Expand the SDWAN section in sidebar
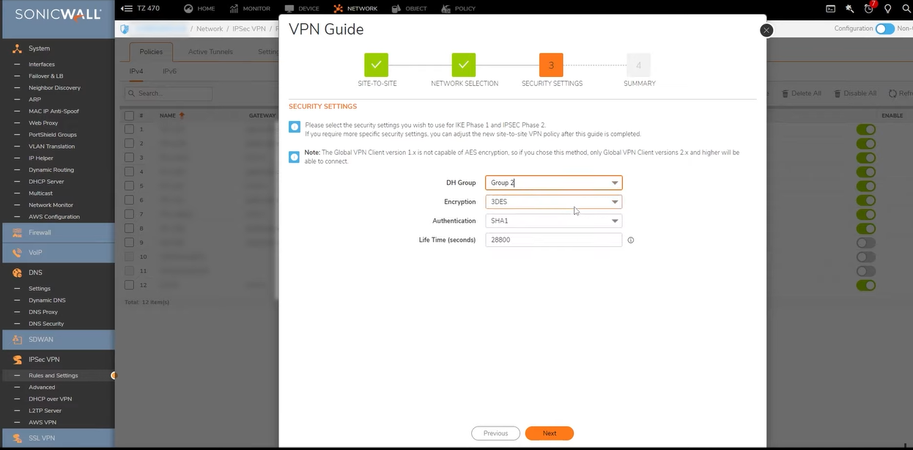This screenshot has width=913, height=450. click(x=58, y=339)
